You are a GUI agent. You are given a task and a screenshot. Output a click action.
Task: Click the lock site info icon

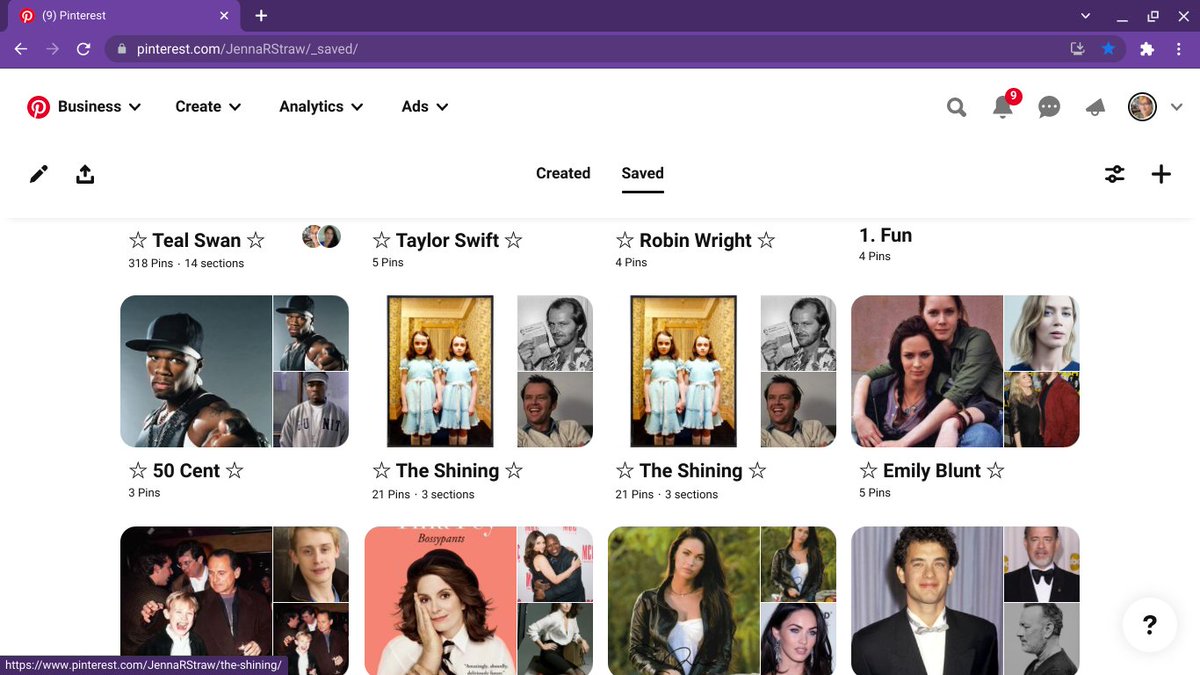click(x=122, y=48)
